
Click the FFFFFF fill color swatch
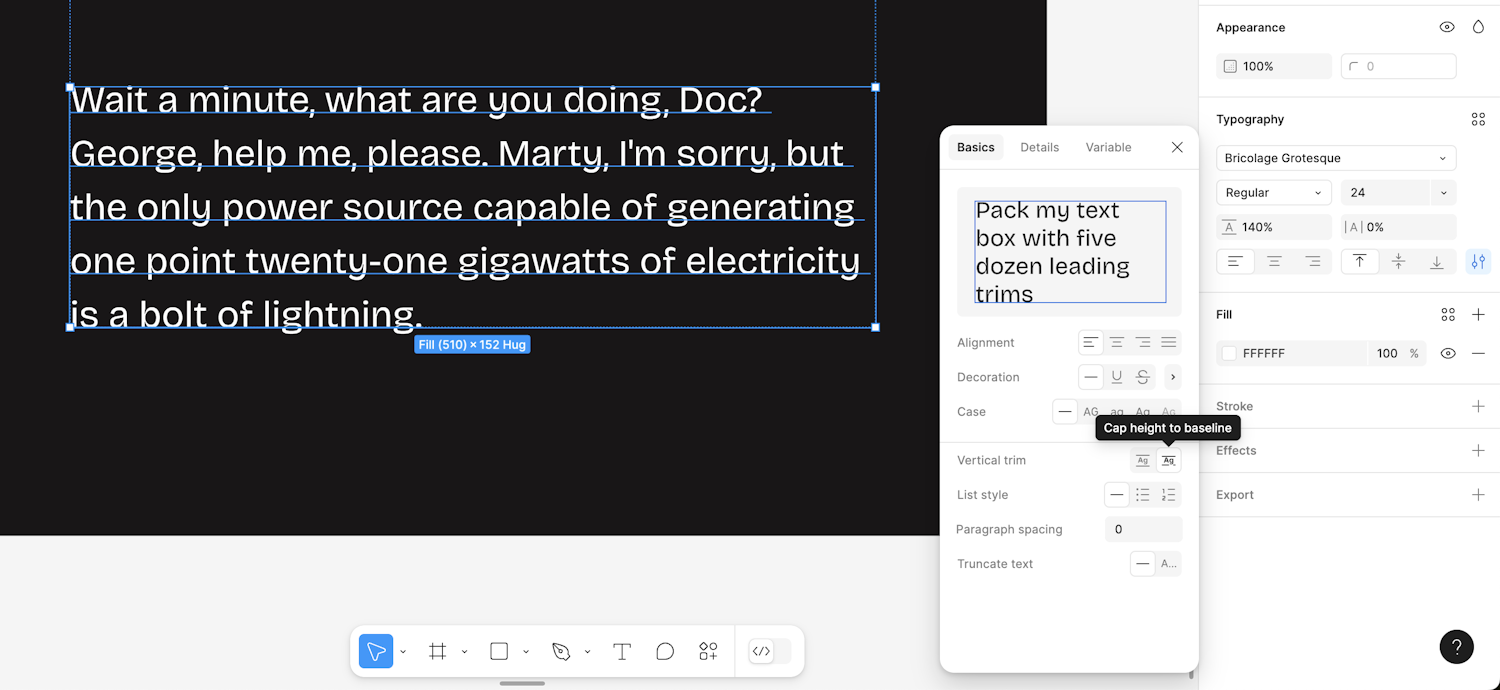click(x=1230, y=353)
